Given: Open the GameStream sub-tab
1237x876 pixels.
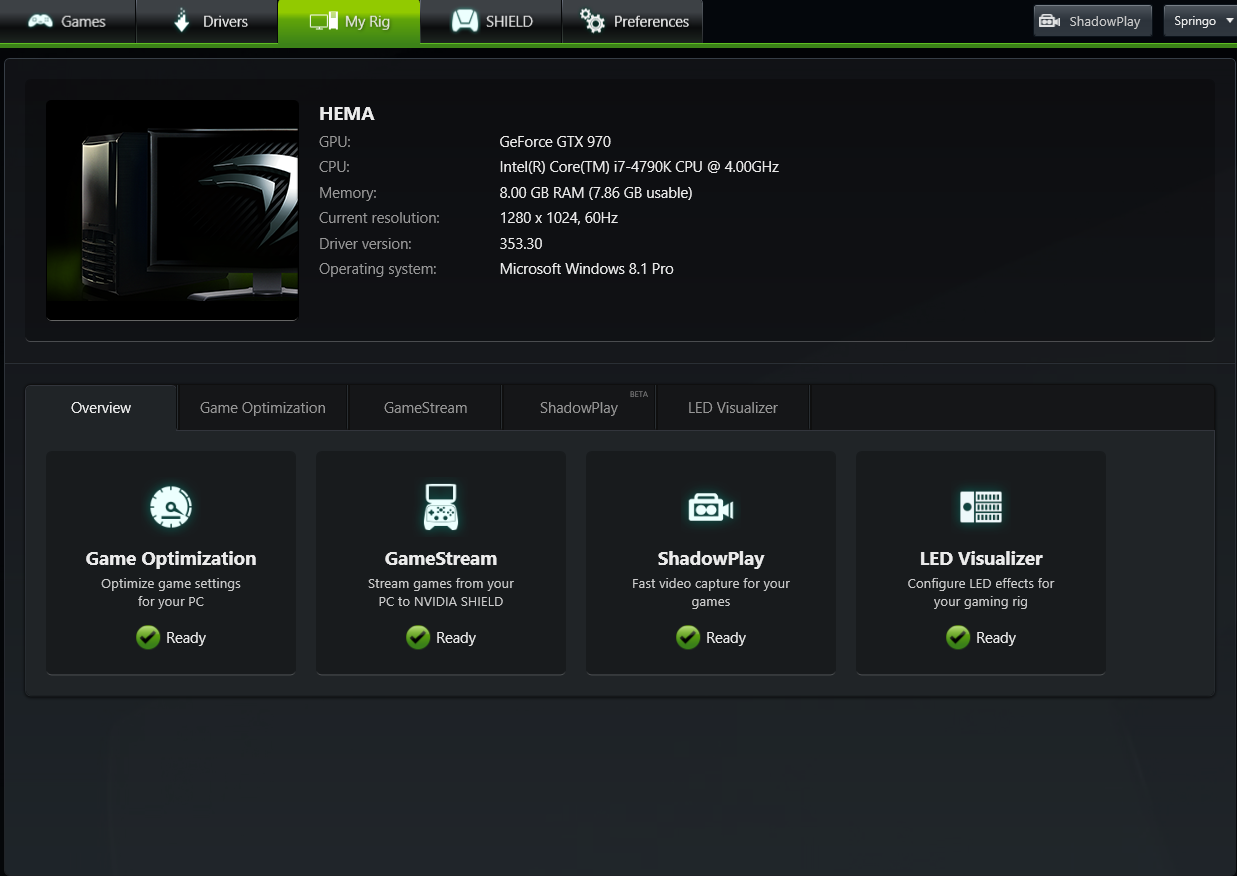Looking at the screenshot, I should point(425,408).
